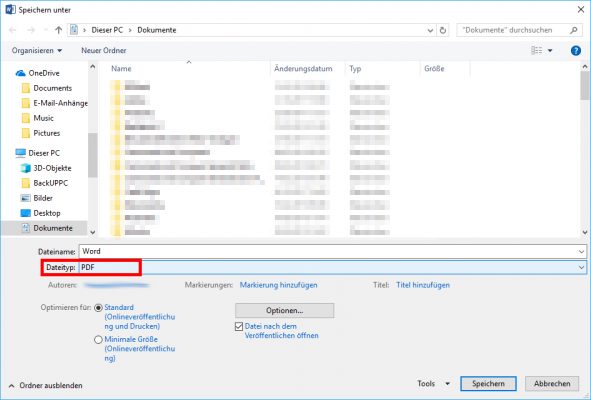591x400 pixels.
Task: Click the location chevron before Dokumente
Action: [x=130, y=30]
